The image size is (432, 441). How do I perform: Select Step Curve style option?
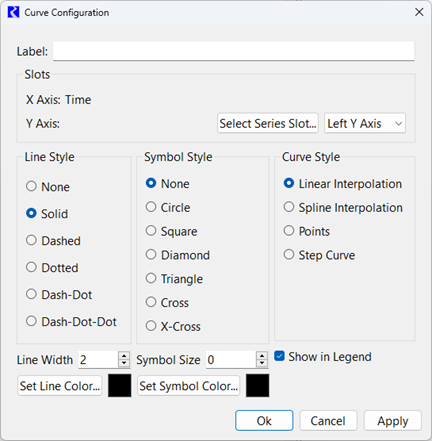tap(319, 255)
